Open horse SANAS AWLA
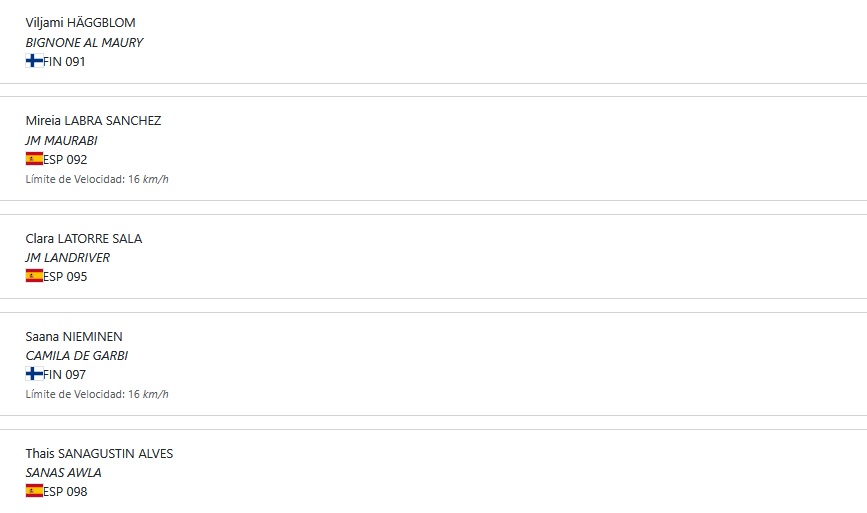The height and width of the screenshot is (513, 867). (x=63, y=472)
